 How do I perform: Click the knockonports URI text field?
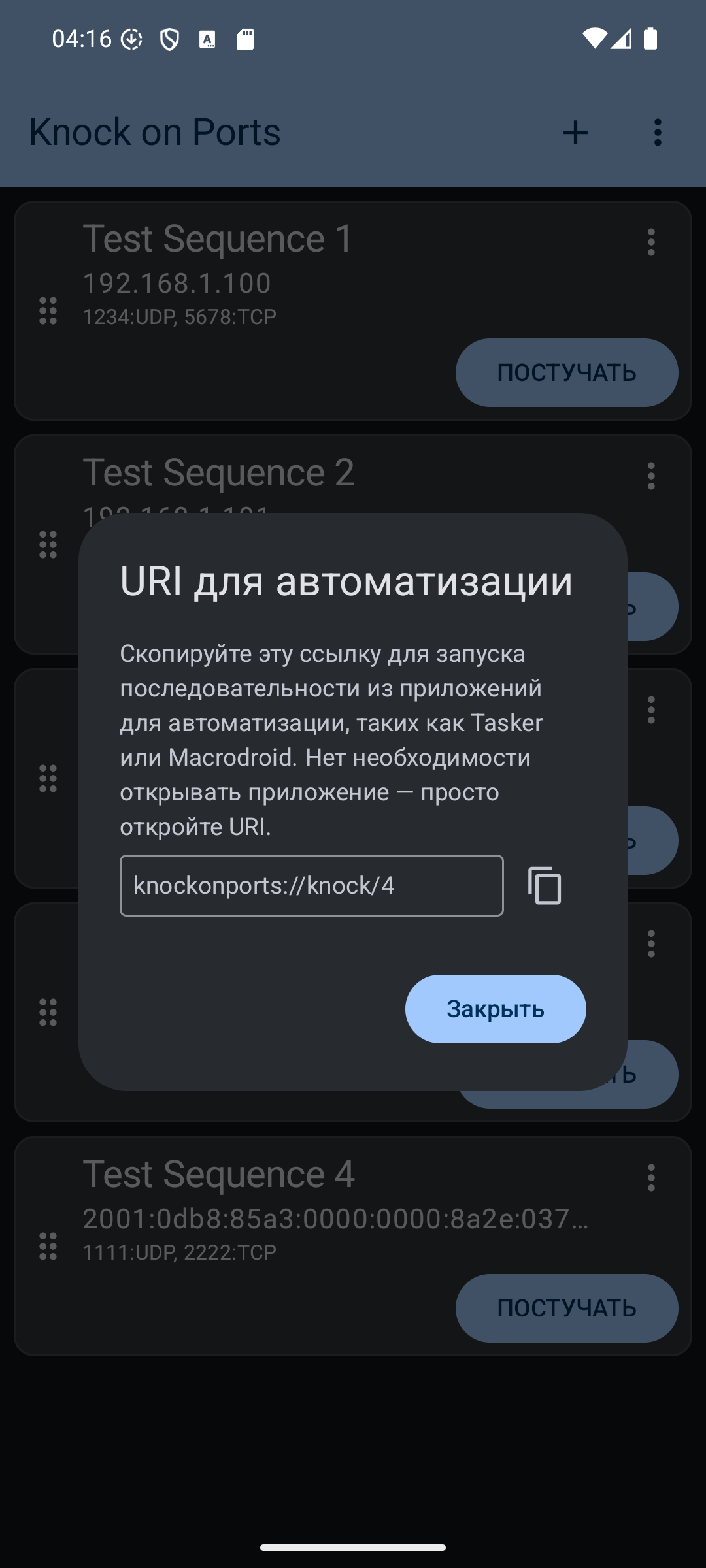point(311,886)
